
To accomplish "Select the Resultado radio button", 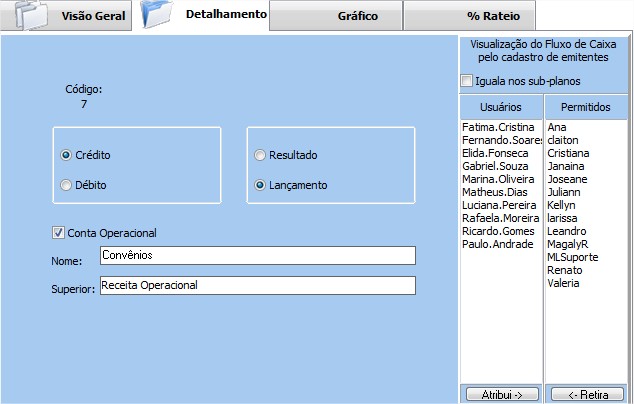I will coord(260,155).
